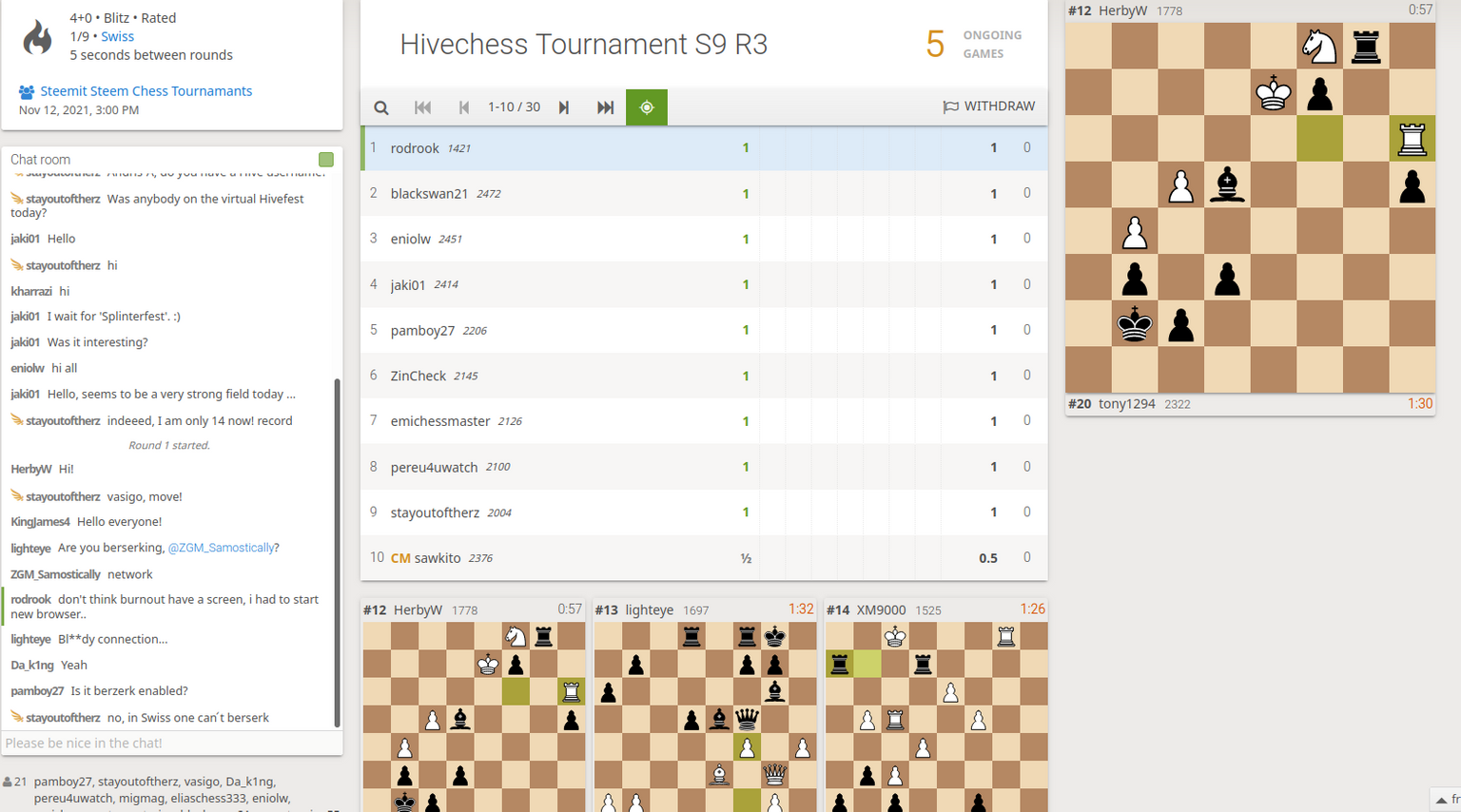
Task: Select pamboy27 row in standings
Action: [x=705, y=331]
